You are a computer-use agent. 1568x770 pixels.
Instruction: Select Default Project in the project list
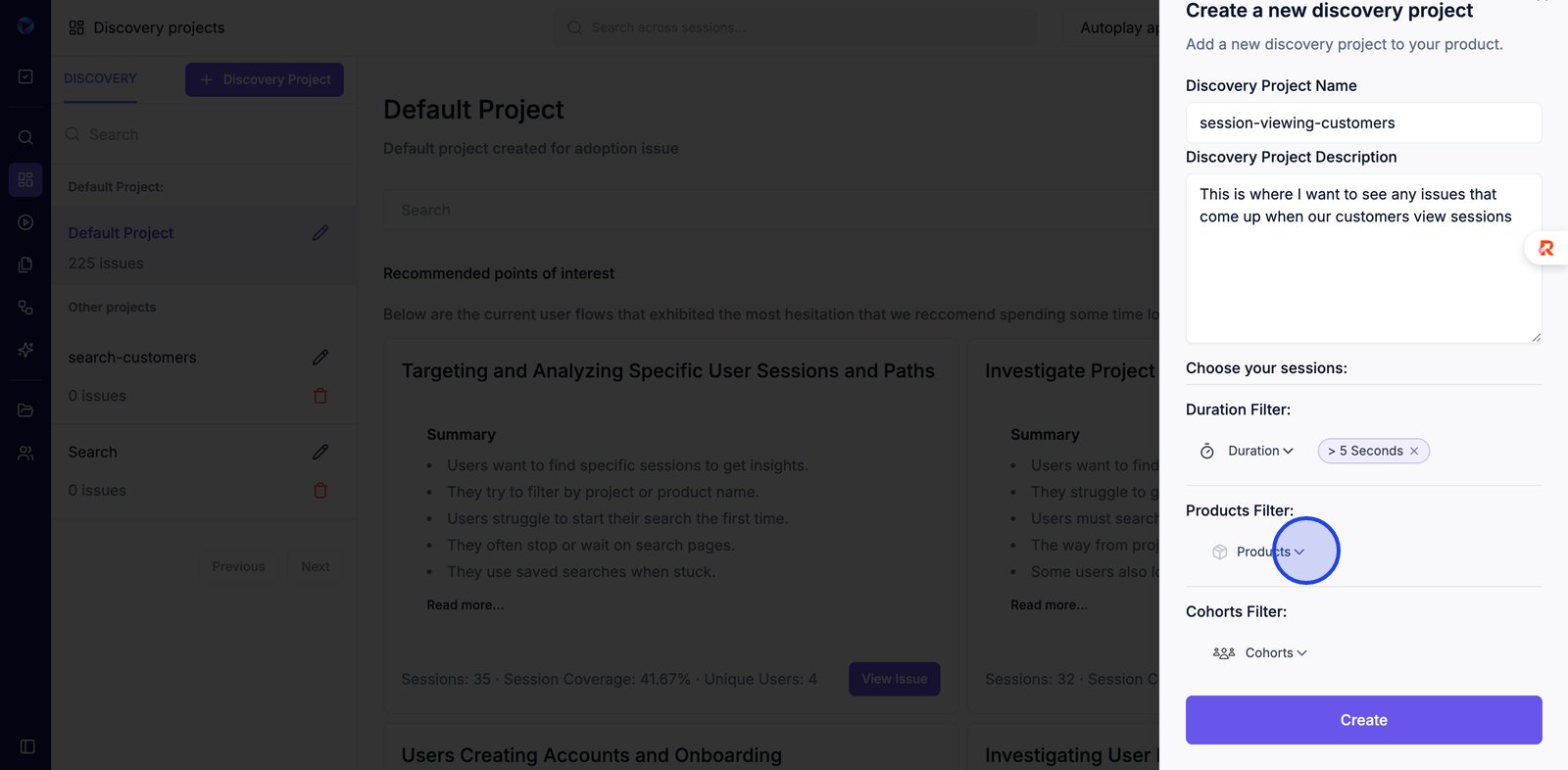(121, 233)
